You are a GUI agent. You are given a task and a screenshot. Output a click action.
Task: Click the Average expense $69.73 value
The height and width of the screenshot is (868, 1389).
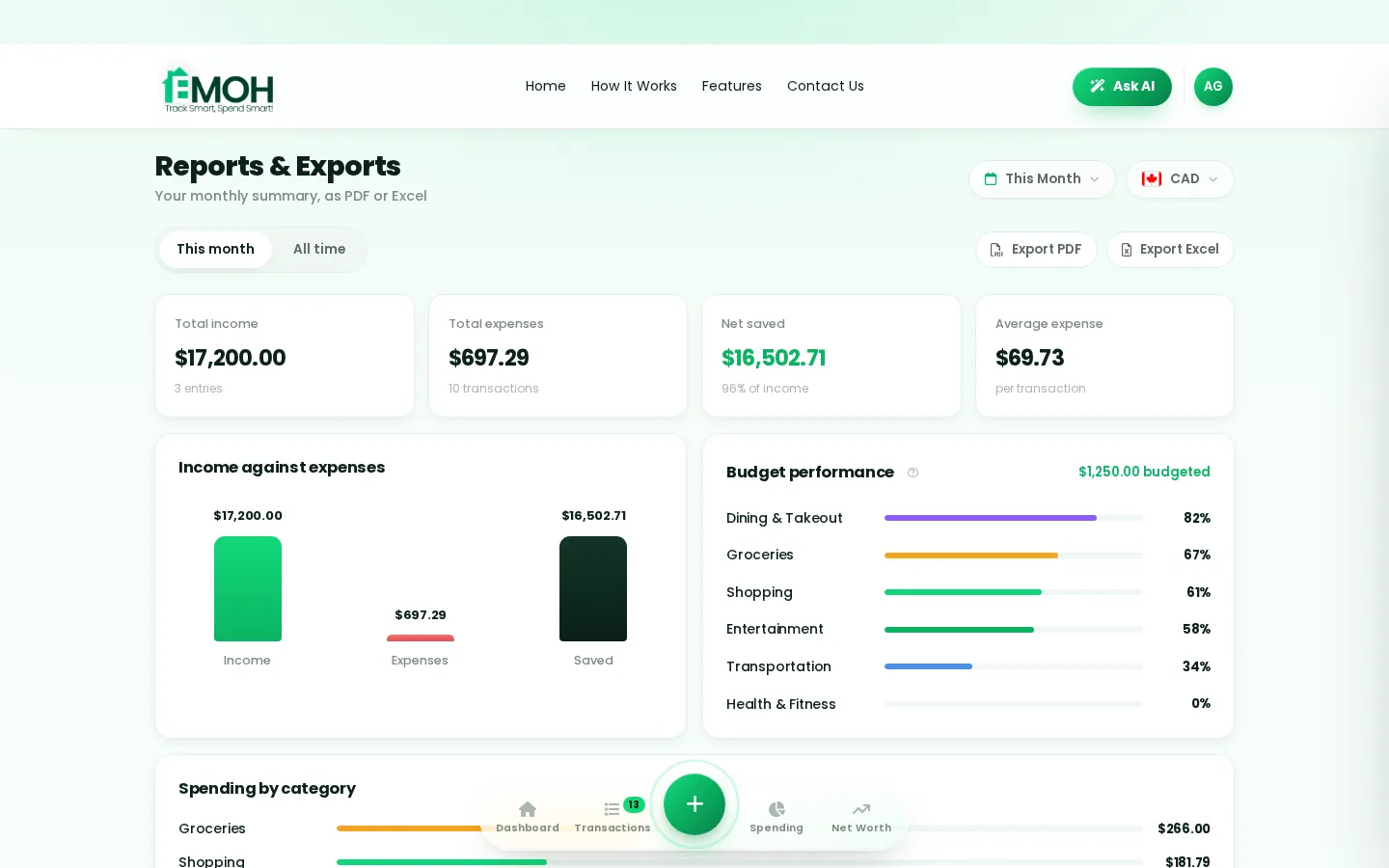coord(1030,358)
